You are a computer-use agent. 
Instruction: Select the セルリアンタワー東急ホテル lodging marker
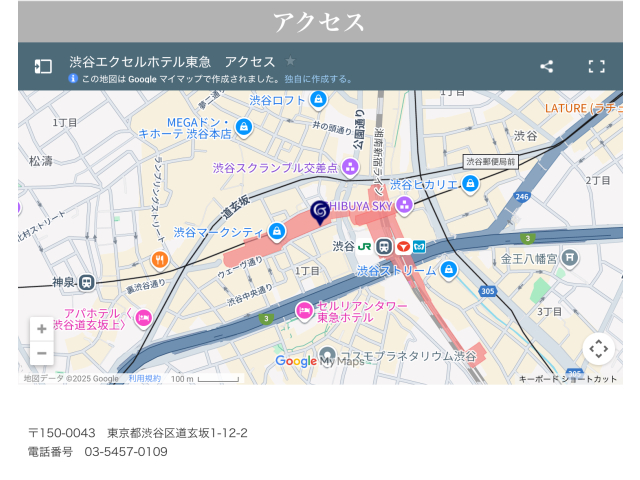point(304,311)
